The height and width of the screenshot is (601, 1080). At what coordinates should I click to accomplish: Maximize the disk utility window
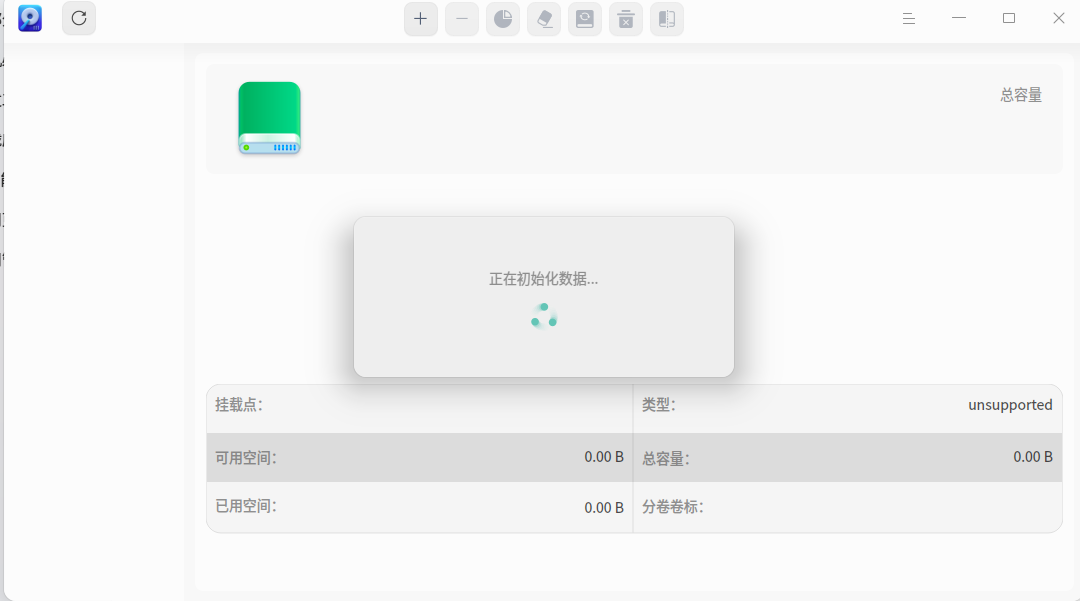pos(1008,19)
